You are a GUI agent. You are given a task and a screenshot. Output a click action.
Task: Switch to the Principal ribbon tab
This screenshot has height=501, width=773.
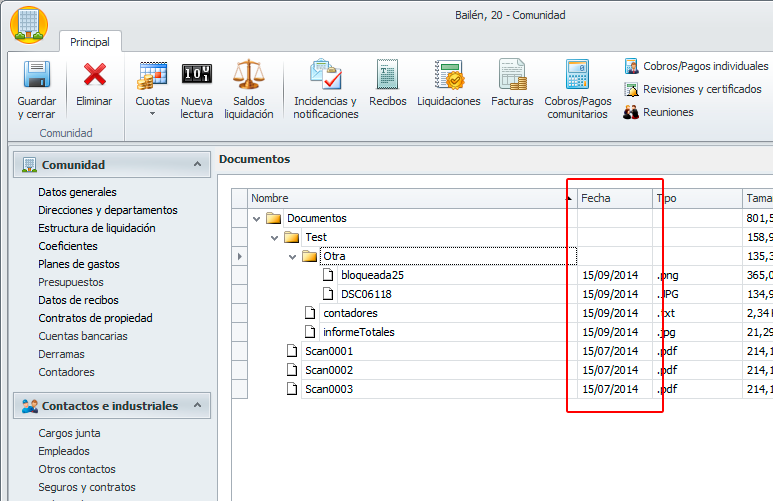pos(90,42)
